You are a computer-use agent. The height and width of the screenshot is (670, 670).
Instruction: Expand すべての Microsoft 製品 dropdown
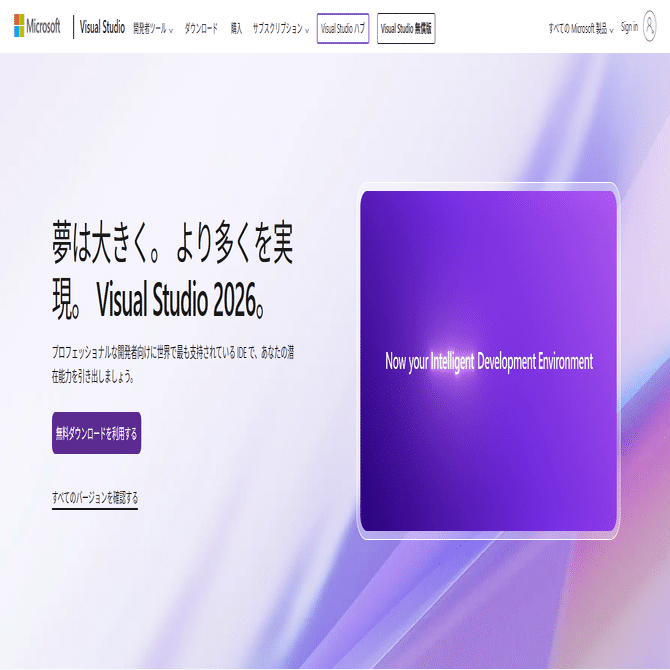click(581, 29)
